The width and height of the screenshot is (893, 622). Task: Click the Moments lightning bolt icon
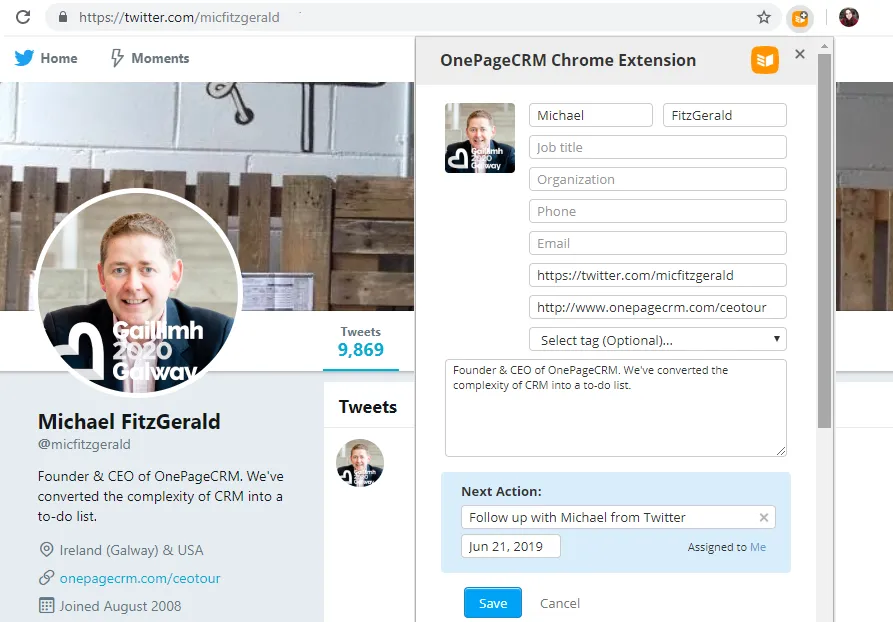[117, 58]
